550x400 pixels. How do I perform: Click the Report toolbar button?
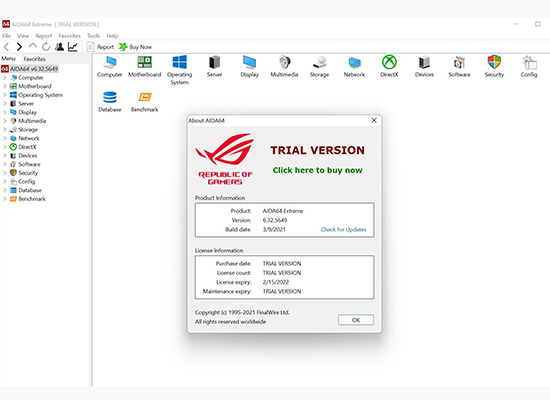pyautogui.click(x=100, y=47)
